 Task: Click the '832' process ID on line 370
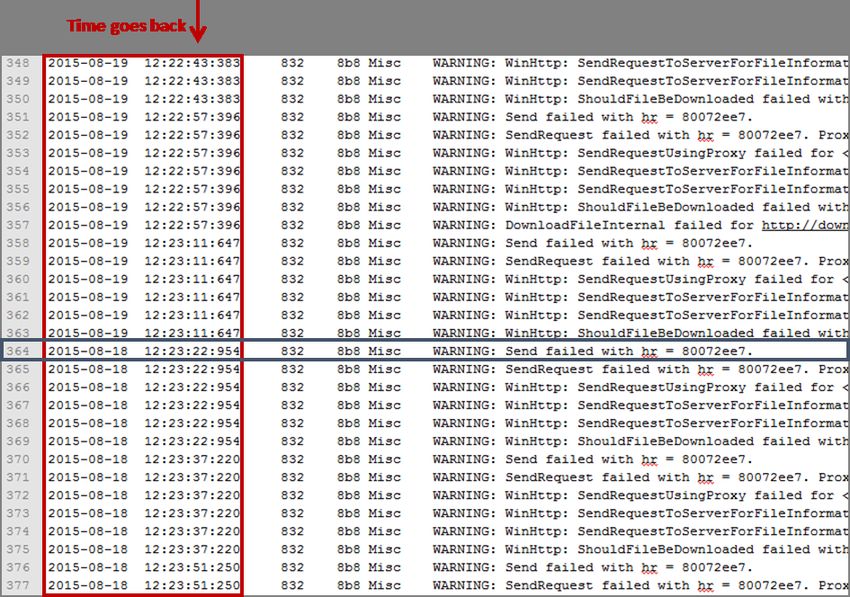point(292,459)
